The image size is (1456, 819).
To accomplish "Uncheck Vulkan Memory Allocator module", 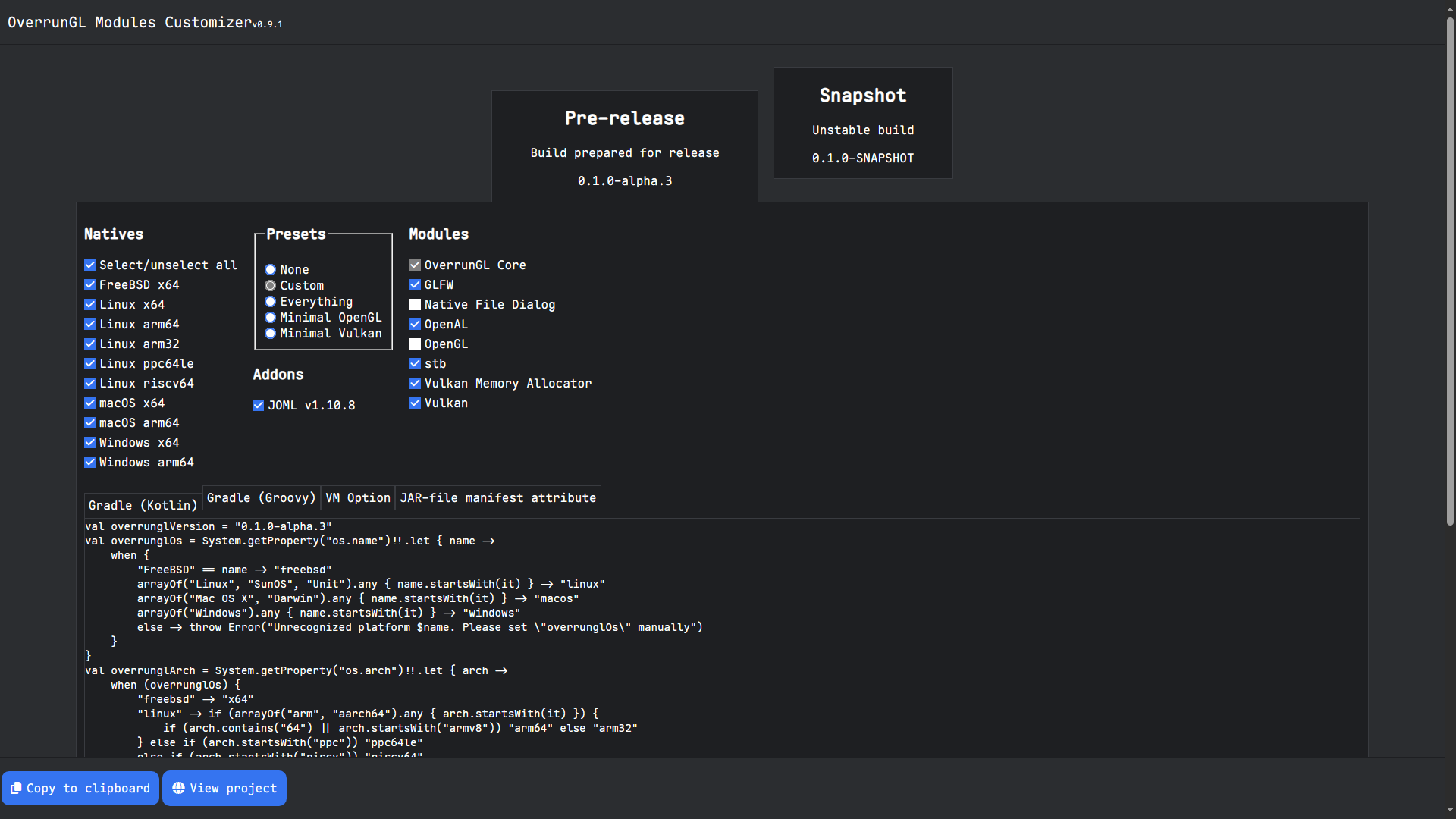I will pos(415,384).
